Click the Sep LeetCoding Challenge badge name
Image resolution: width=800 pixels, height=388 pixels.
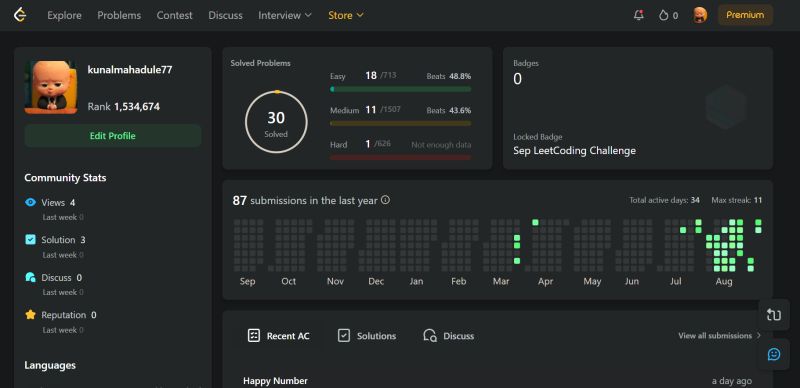574,151
